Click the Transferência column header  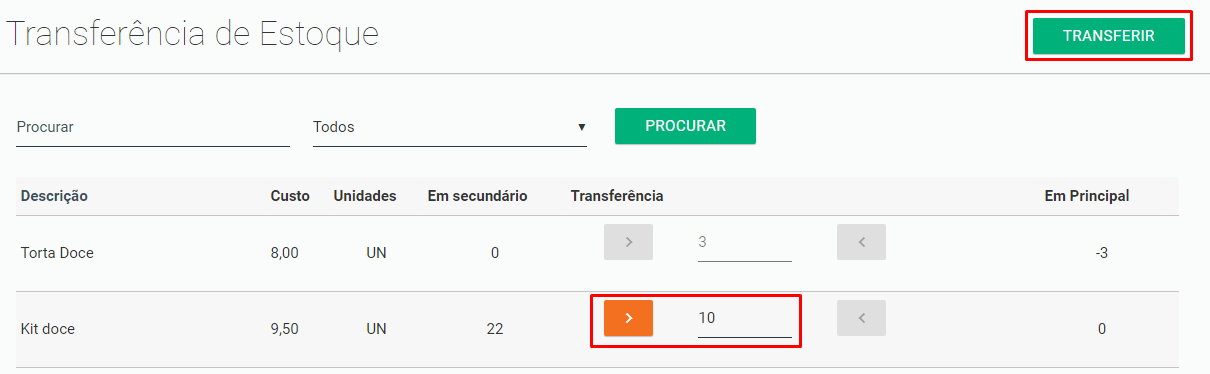coord(617,196)
